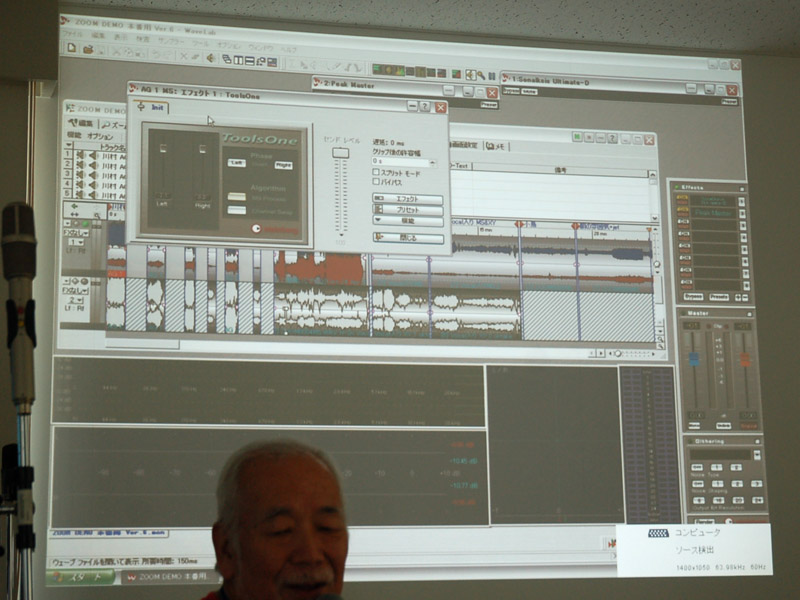Open the クリップ後の許容幅 dropdown
Viewport: 800px width, 600px height.
pyautogui.click(x=432, y=162)
